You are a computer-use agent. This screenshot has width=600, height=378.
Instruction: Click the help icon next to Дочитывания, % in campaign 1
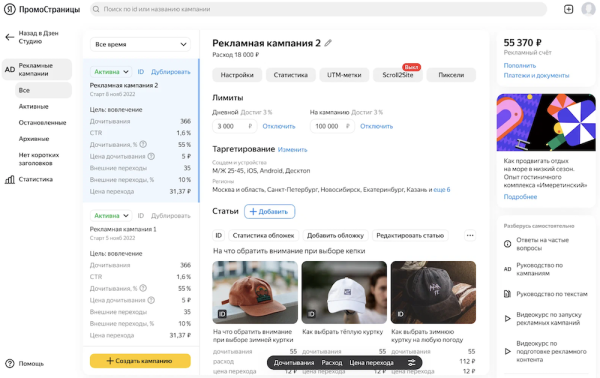[143, 288]
